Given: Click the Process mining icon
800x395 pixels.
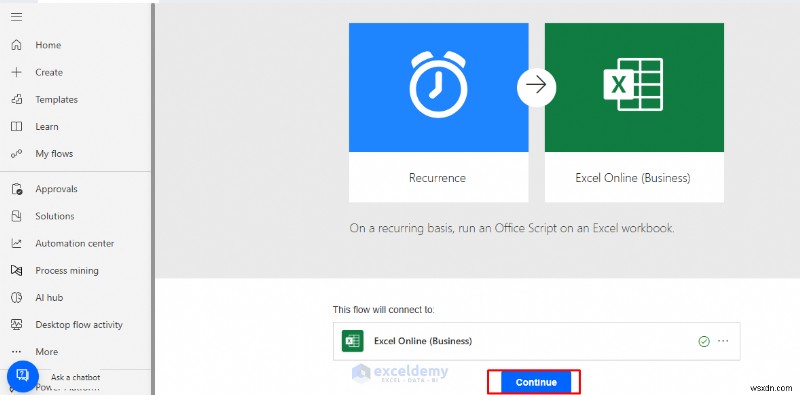Looking at the screenshot, I should 16,270.
